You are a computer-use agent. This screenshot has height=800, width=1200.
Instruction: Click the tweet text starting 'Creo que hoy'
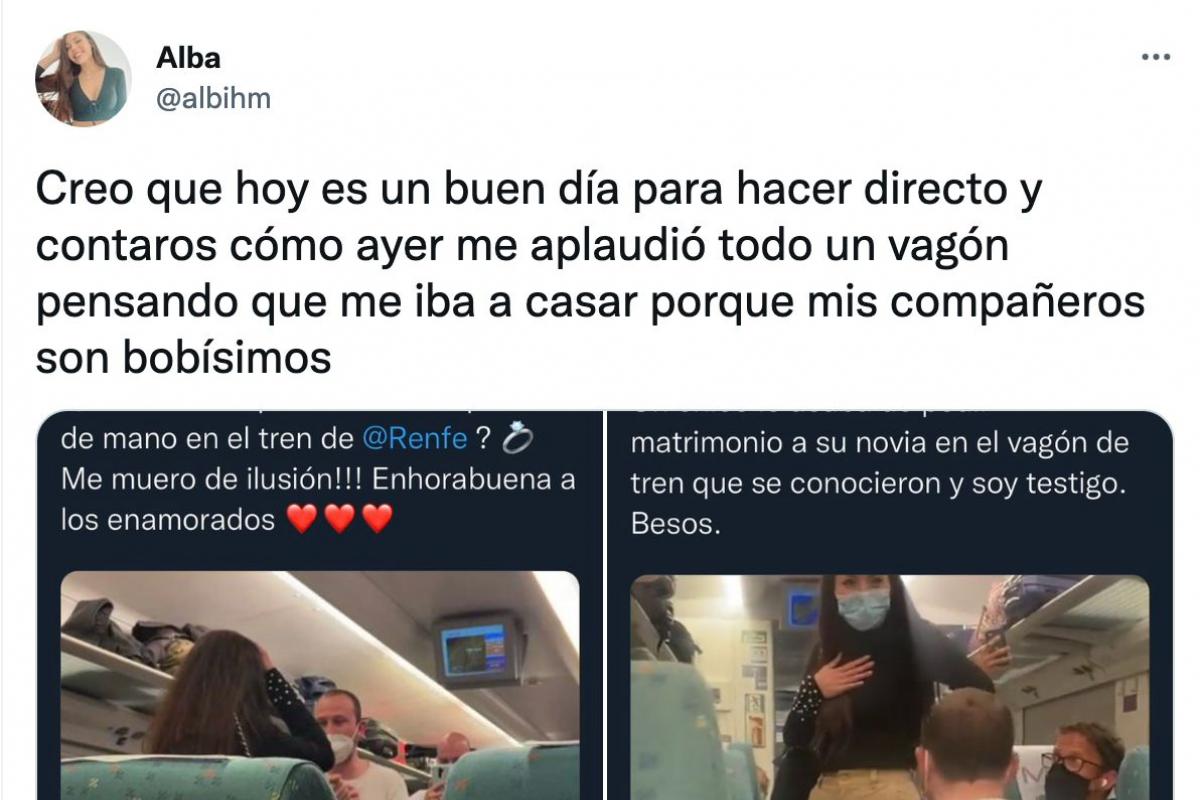[590, 273]
